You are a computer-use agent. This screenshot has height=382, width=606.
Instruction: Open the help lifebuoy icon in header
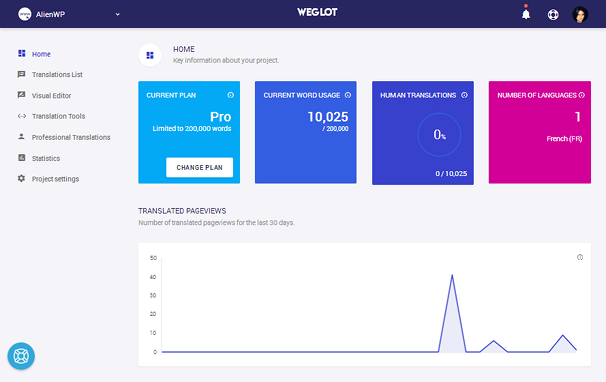point(553,15)
